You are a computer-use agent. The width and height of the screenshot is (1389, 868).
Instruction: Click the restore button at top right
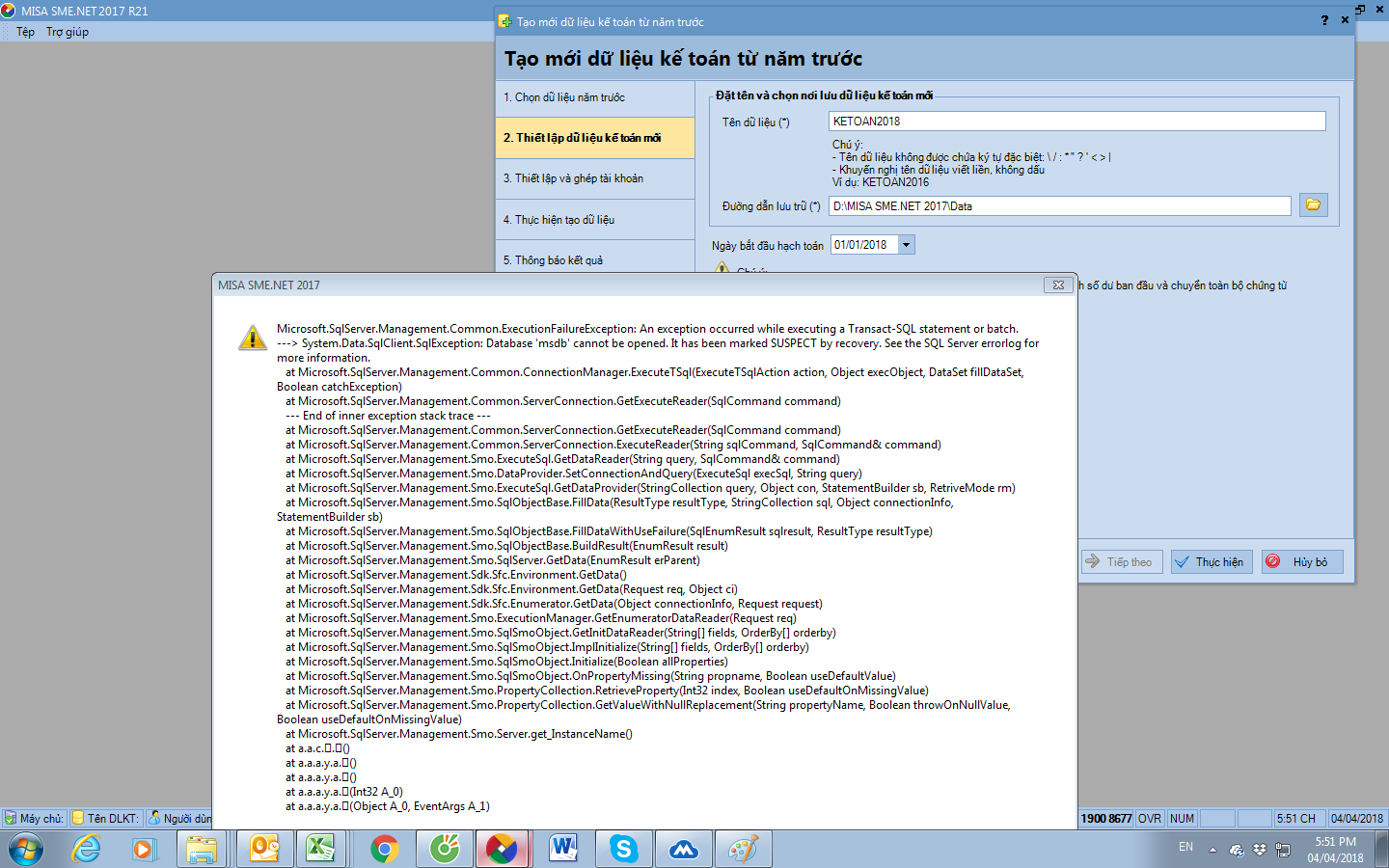pyautogui.click(x=1359, y=10)
